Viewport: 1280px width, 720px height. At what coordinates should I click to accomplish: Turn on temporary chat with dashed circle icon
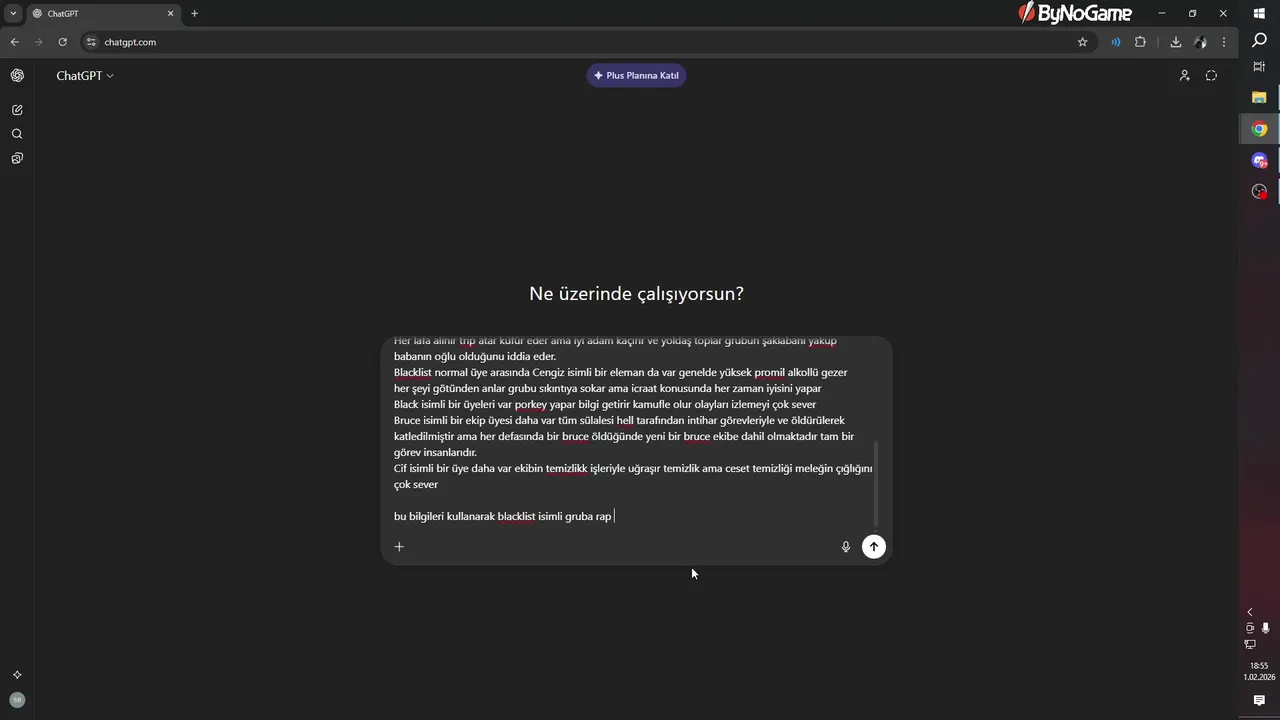[x=1211, y=76]
